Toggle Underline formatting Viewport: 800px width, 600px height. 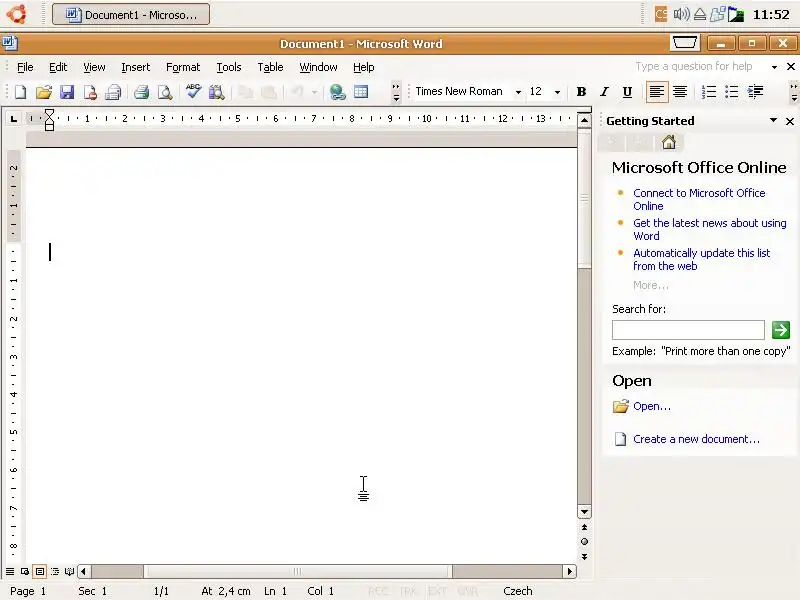pyautogui.click(x=627, y=92)
